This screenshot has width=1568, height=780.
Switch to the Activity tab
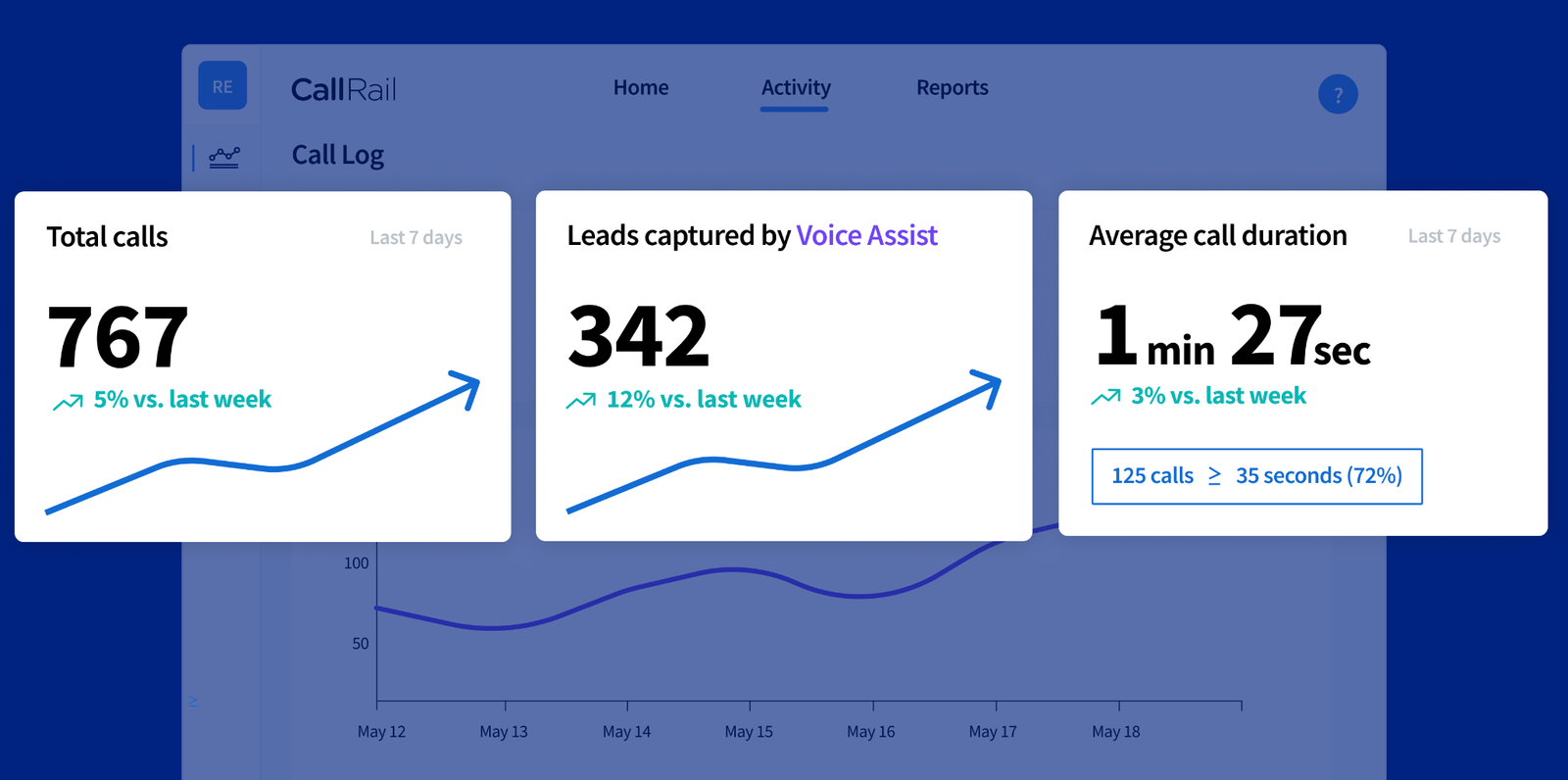(796, 88)
